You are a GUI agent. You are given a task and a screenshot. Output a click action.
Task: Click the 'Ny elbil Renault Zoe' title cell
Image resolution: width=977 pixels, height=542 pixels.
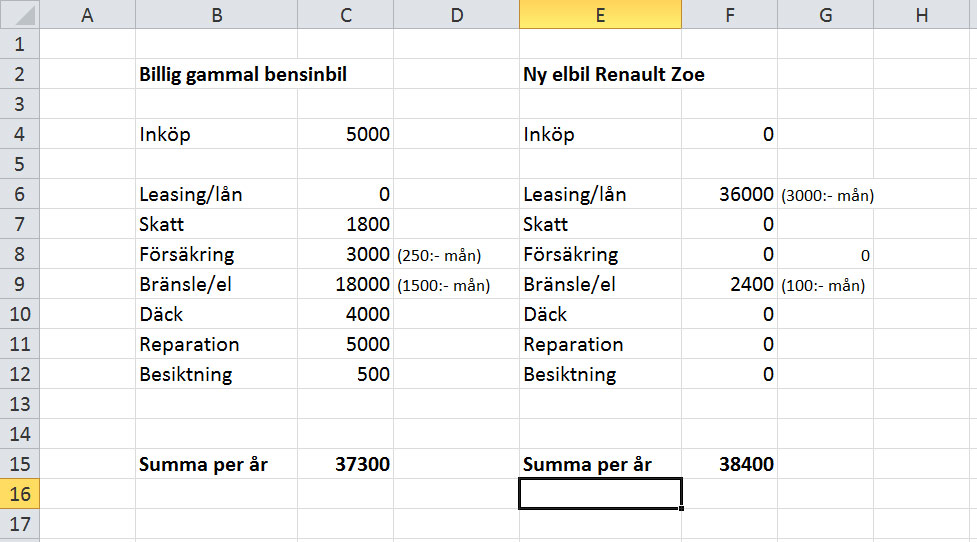click(x=613, y=74)
